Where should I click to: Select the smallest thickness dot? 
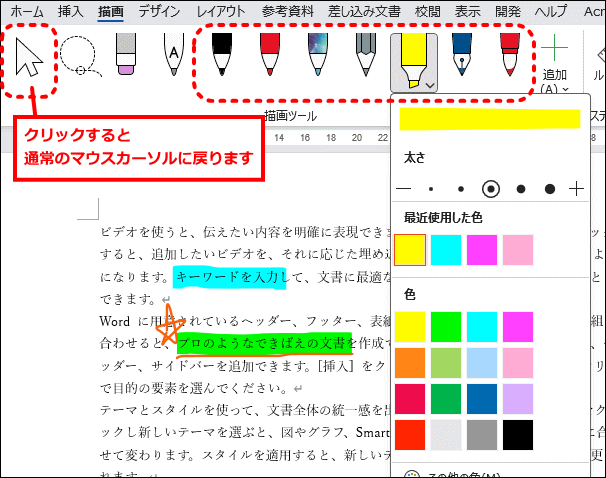431,189
